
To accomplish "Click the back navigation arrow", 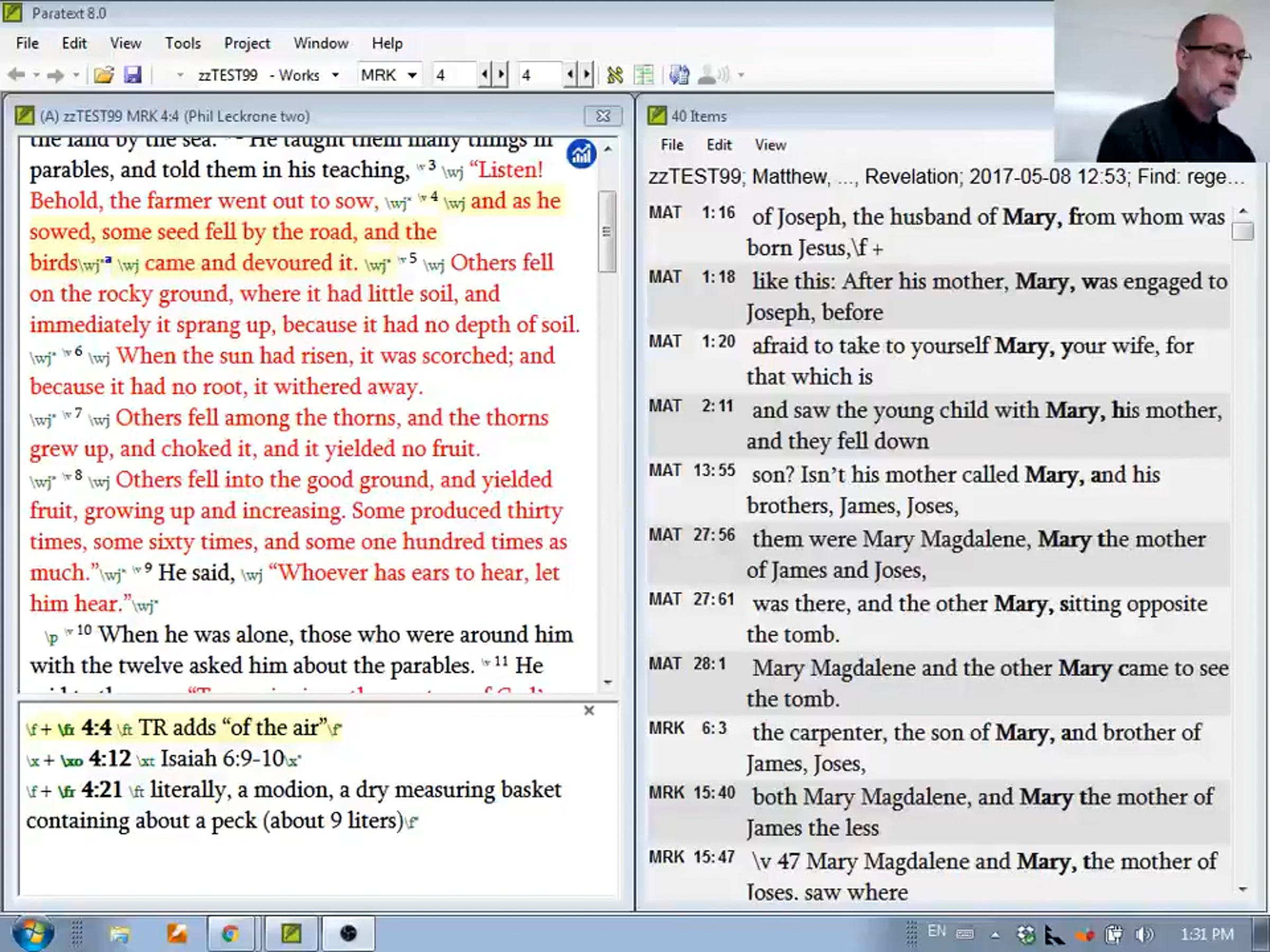I will point(16,75).
